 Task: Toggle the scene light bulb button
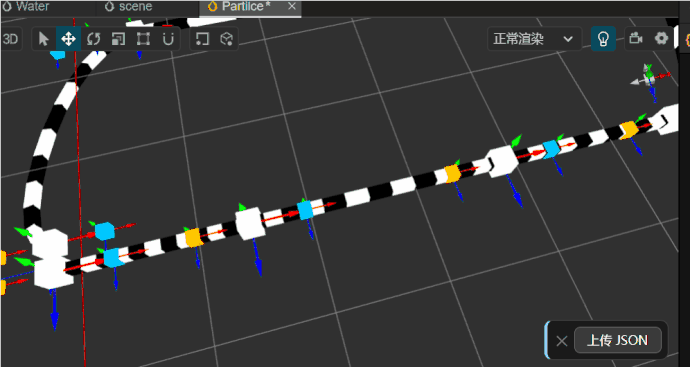(x=603, y=39)
